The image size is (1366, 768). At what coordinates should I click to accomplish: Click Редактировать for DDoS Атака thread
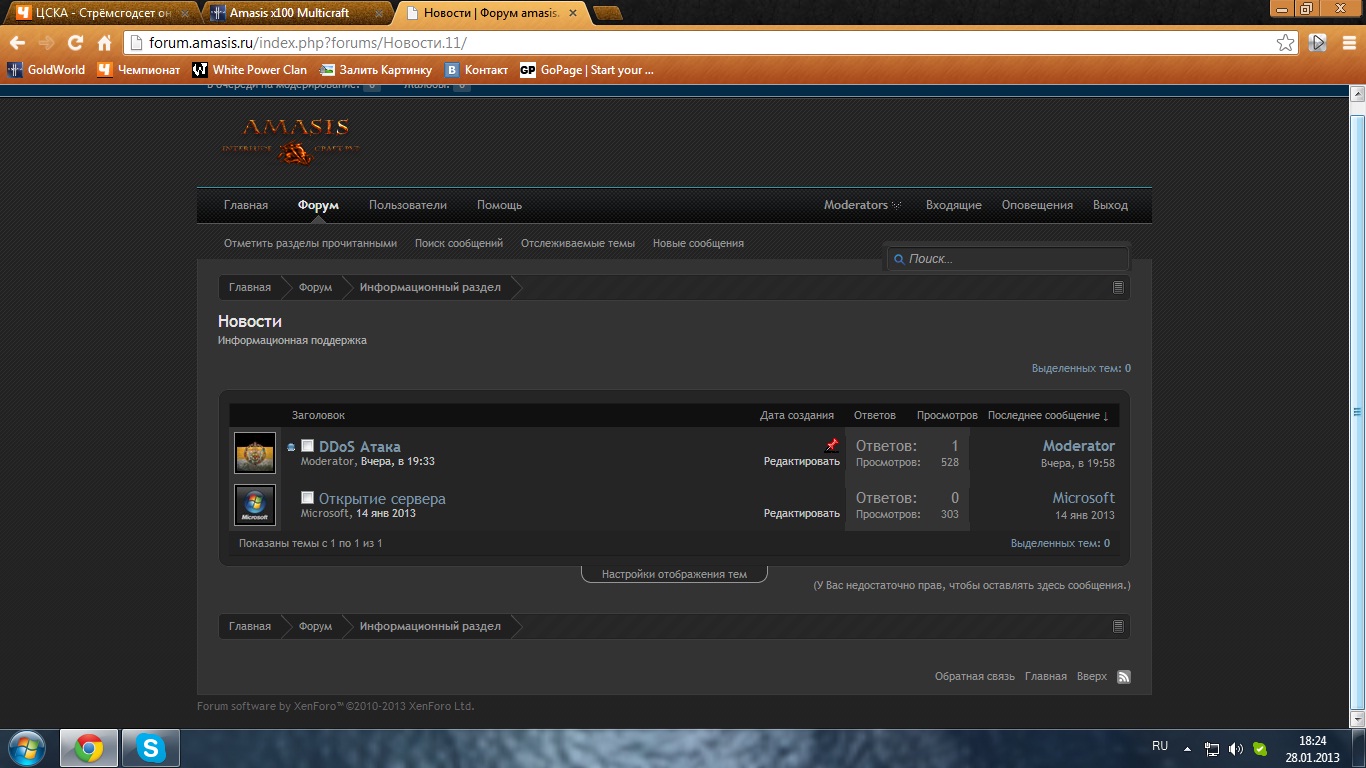coord(802,461)
